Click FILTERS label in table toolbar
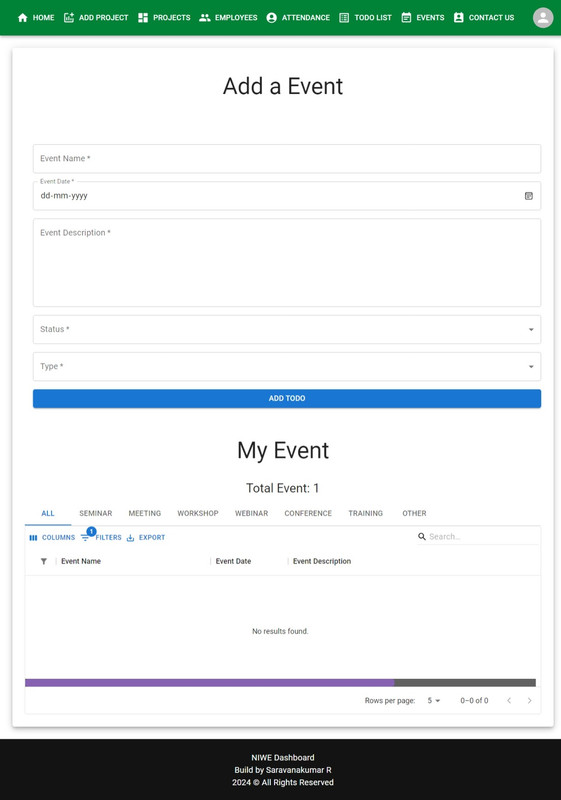 click(x=109, y=538)
